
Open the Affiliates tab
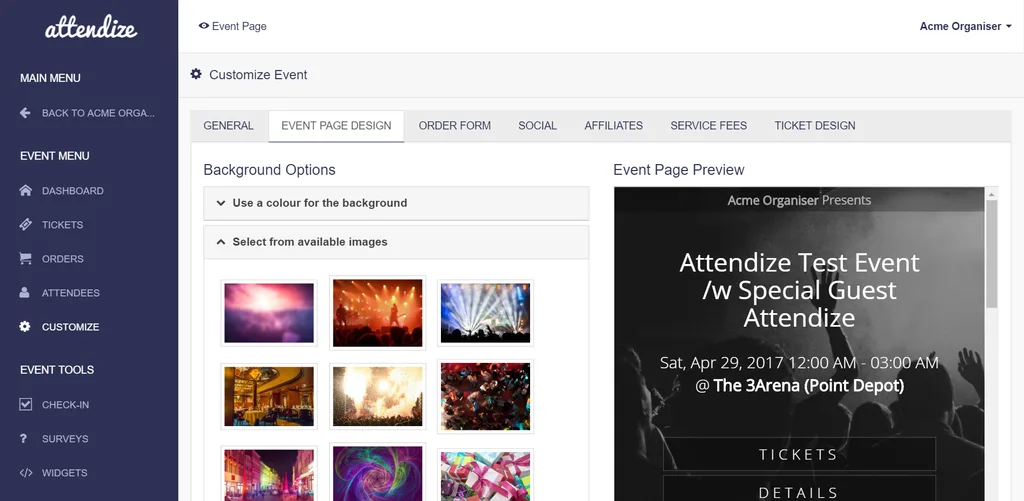613,126
